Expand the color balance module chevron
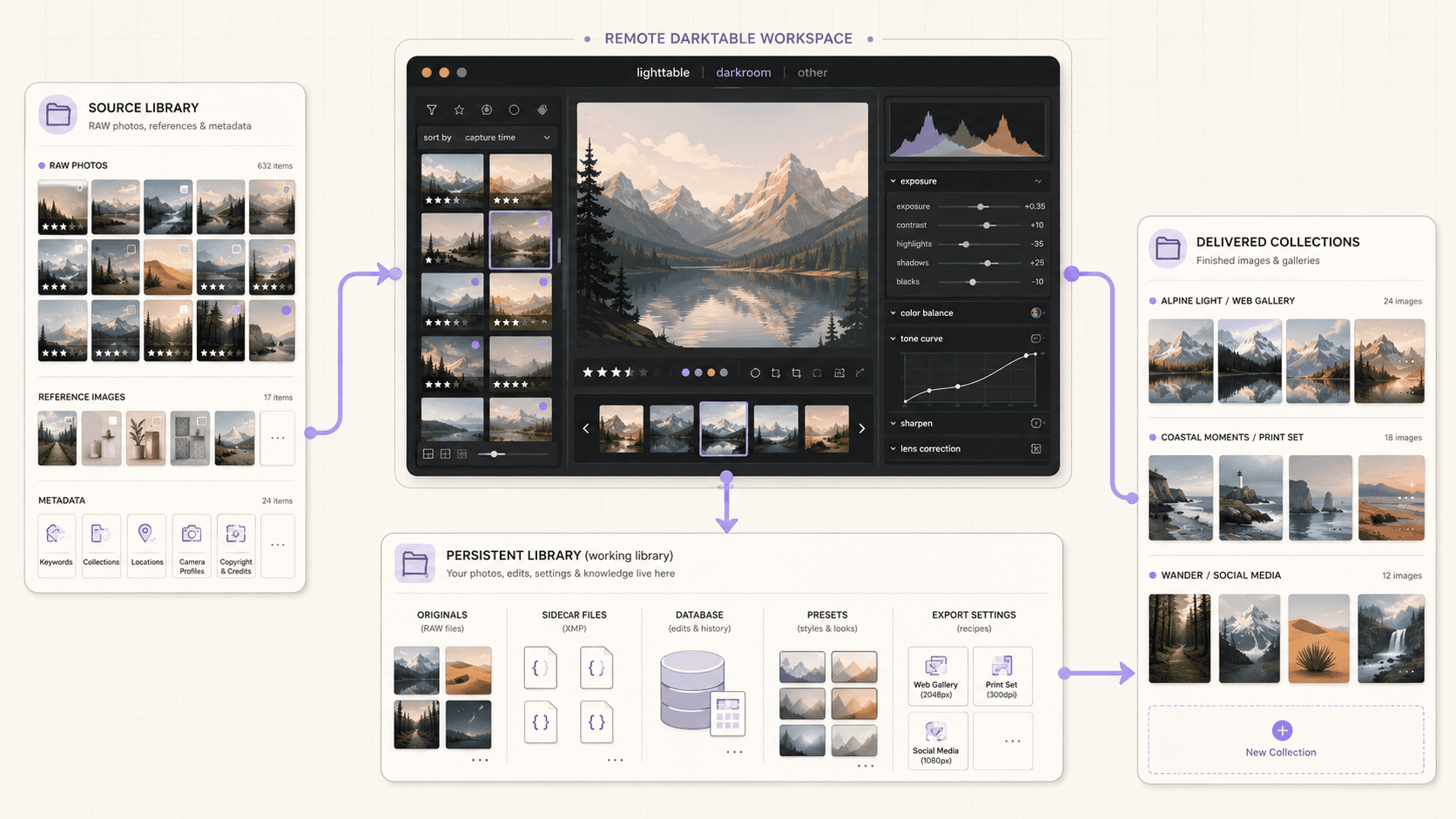 (893, 312)
